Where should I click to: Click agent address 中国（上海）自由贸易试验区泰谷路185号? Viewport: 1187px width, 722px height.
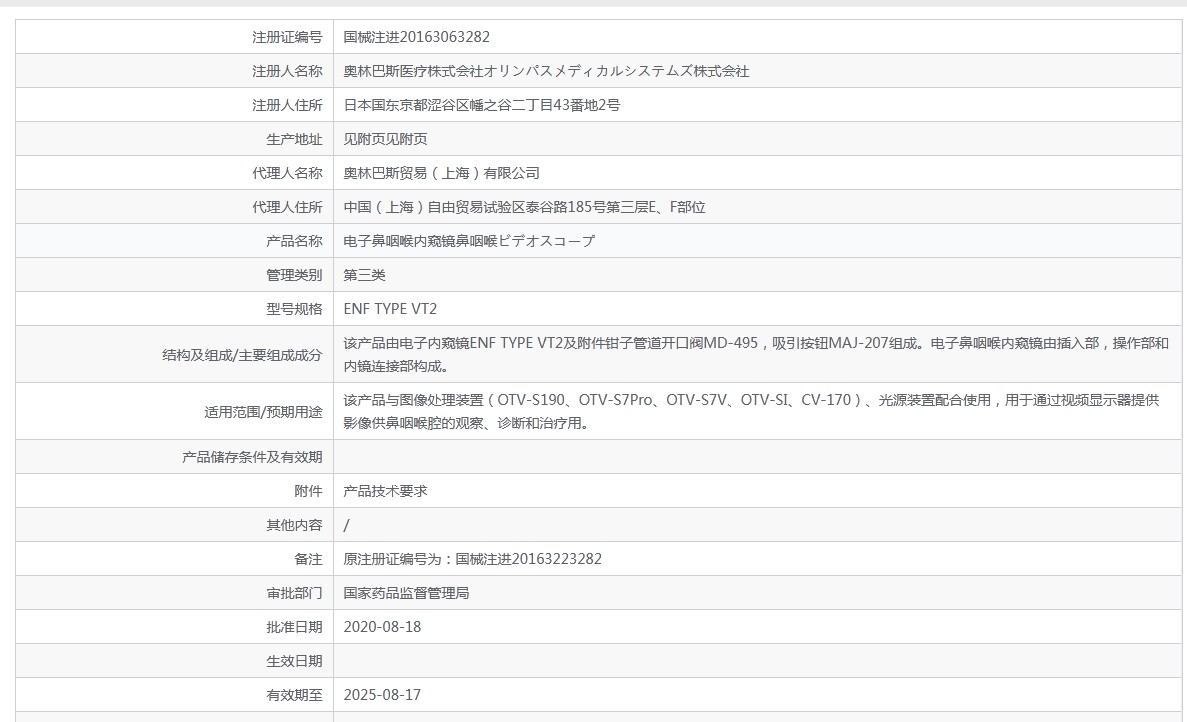[524, 207]
